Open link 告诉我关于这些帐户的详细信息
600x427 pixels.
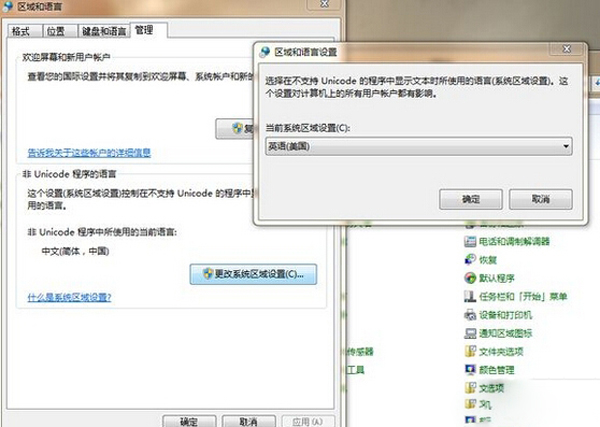point(89,153)
